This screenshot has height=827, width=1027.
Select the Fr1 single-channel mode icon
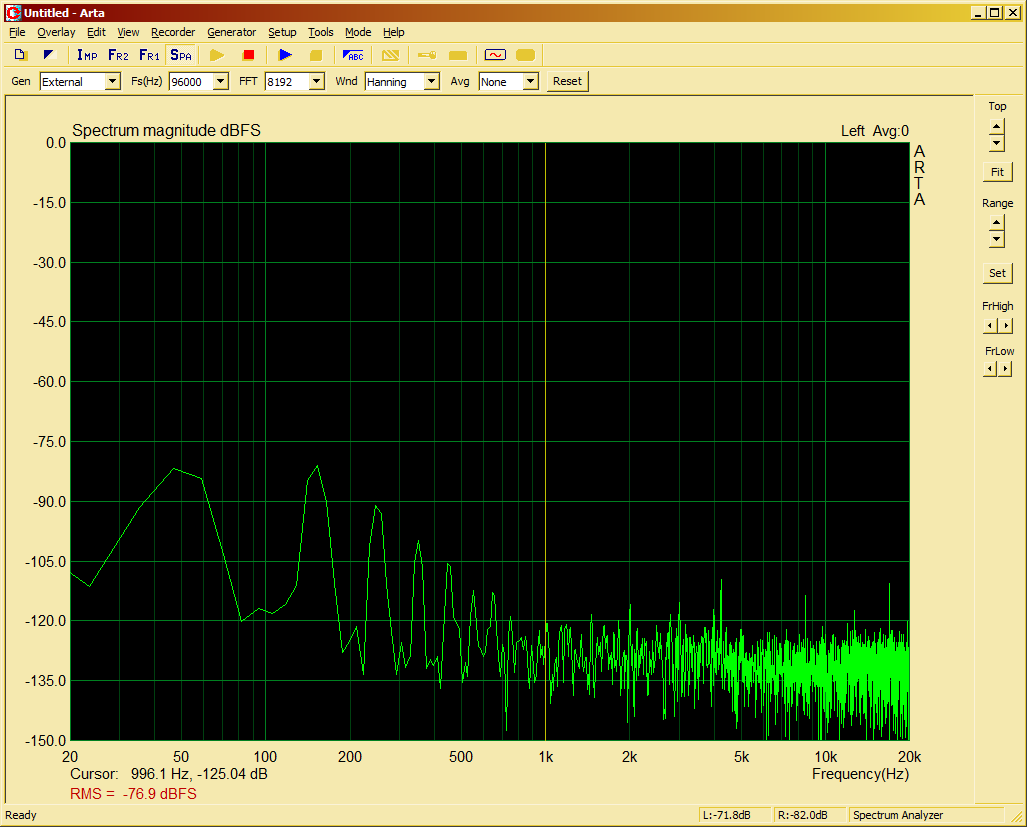pos(149,55)
